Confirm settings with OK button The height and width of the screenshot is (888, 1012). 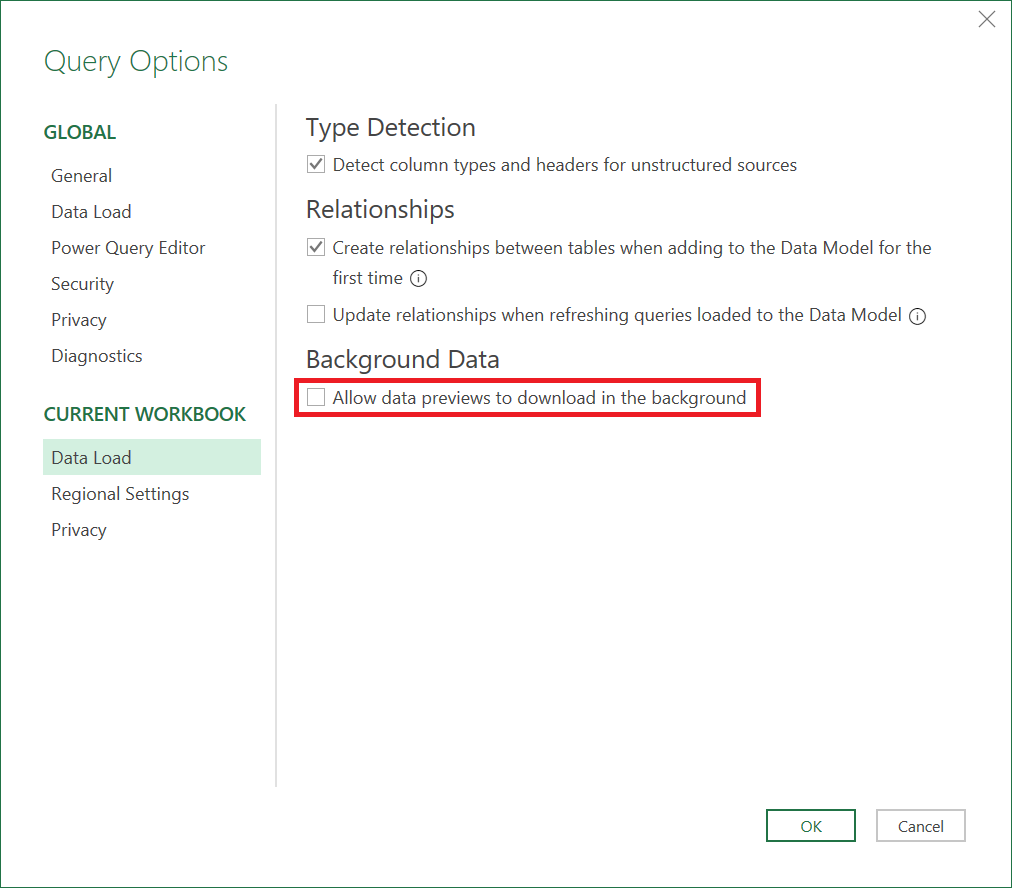point(810,825)
